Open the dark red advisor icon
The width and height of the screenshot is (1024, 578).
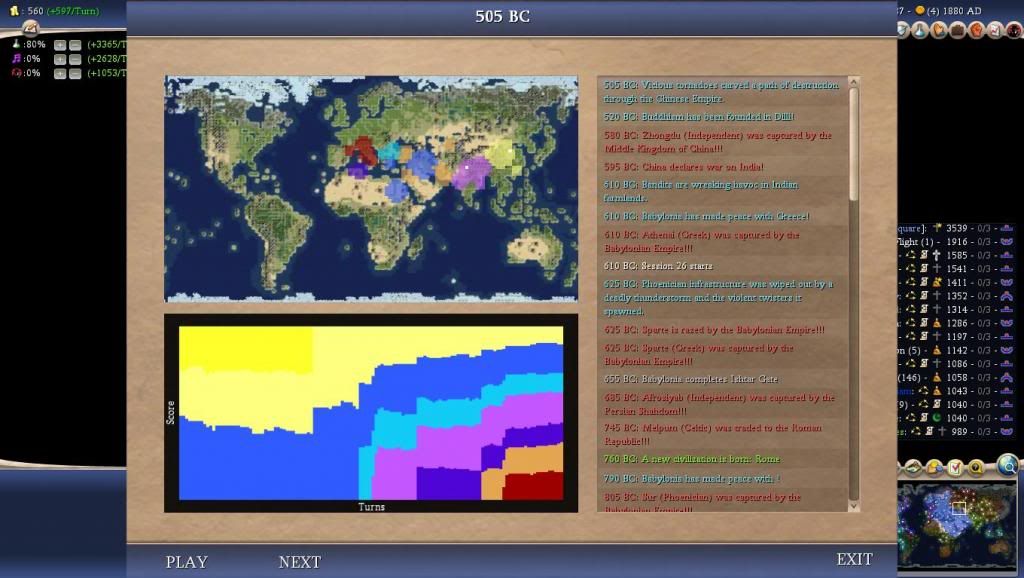coord(1014,29)
